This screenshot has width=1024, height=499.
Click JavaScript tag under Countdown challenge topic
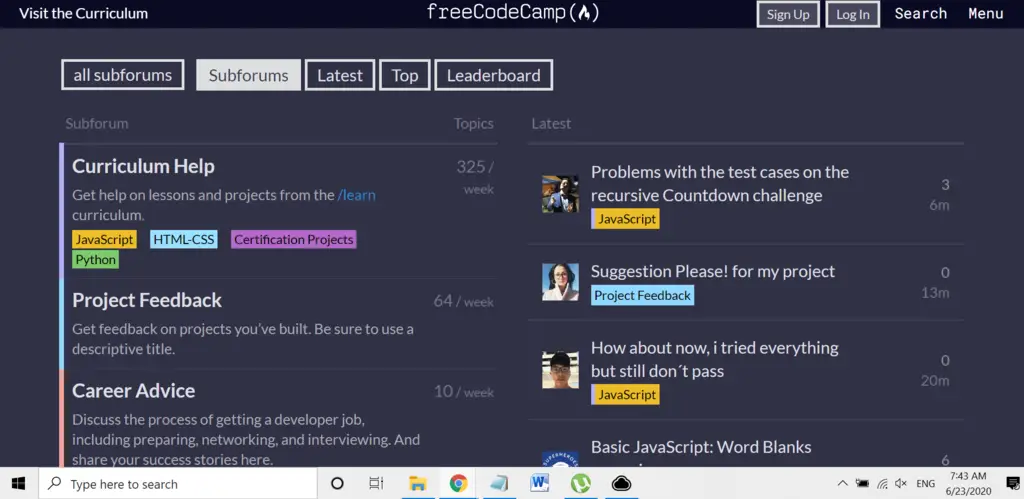[626, 219]
